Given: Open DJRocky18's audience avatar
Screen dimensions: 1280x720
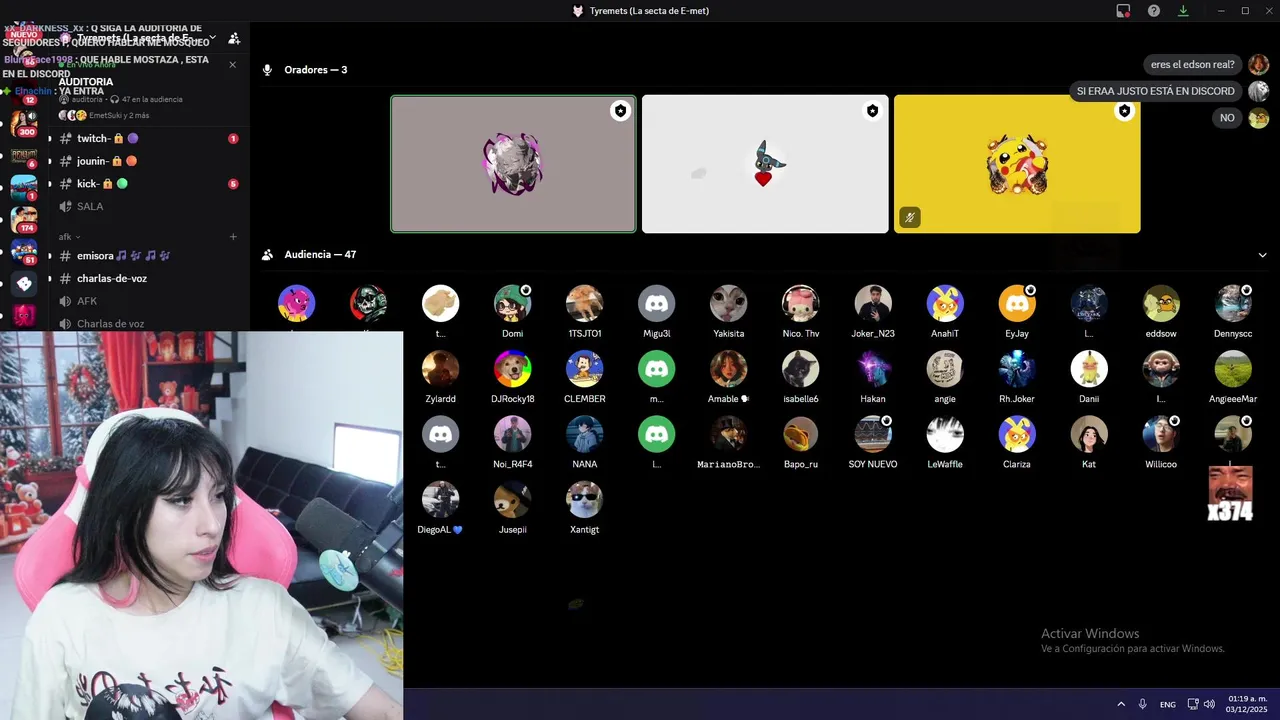Looking at the screenshot, I should [512, 369].
